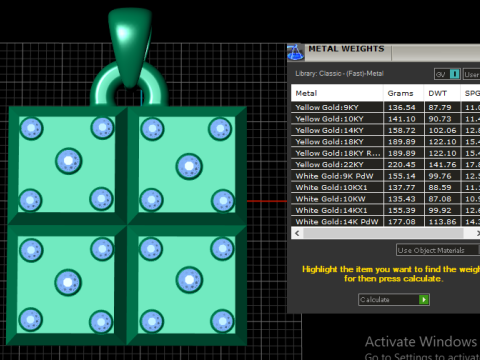480x360 pixels.
Task: Select the White Gold:14K PdW row
Action: pyautogui.click(x=385, y=222)
